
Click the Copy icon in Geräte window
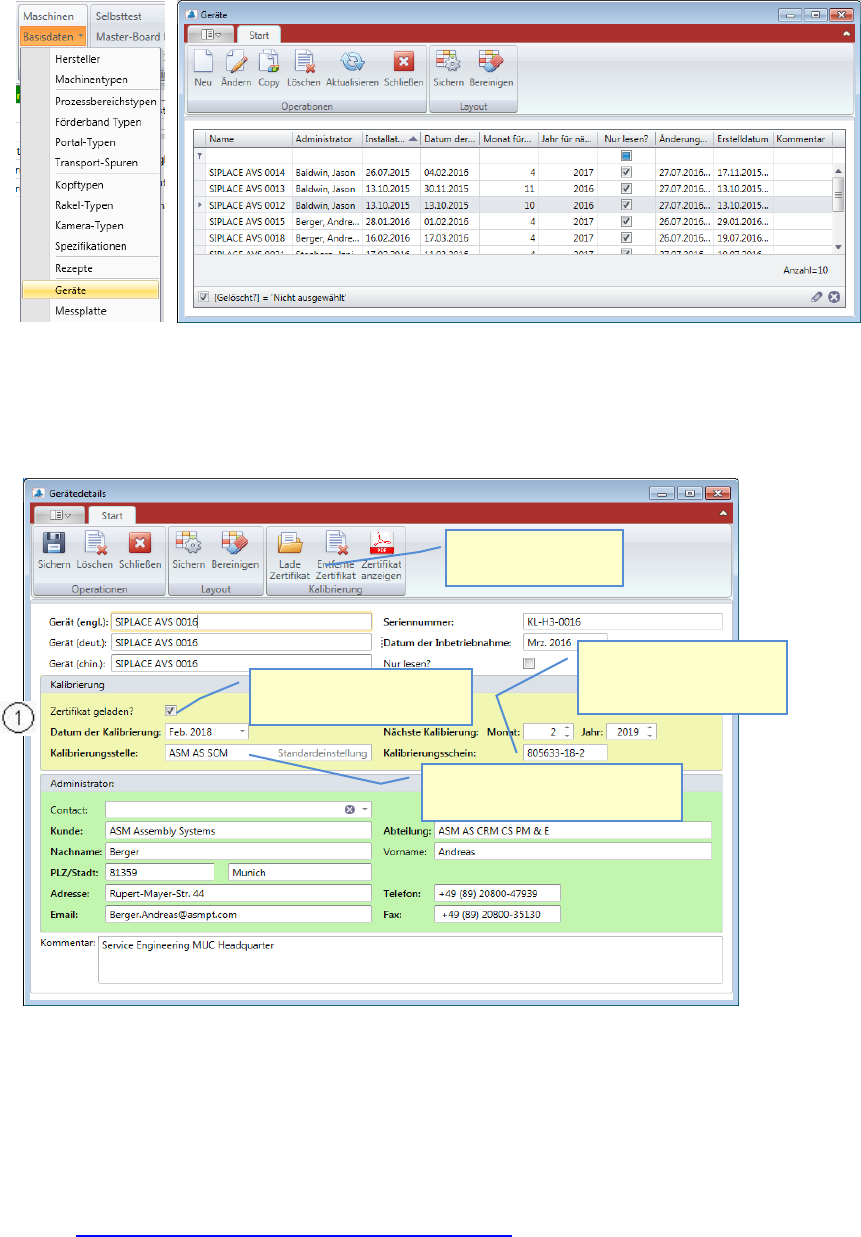pyautogui.click(x=269, y=64)
